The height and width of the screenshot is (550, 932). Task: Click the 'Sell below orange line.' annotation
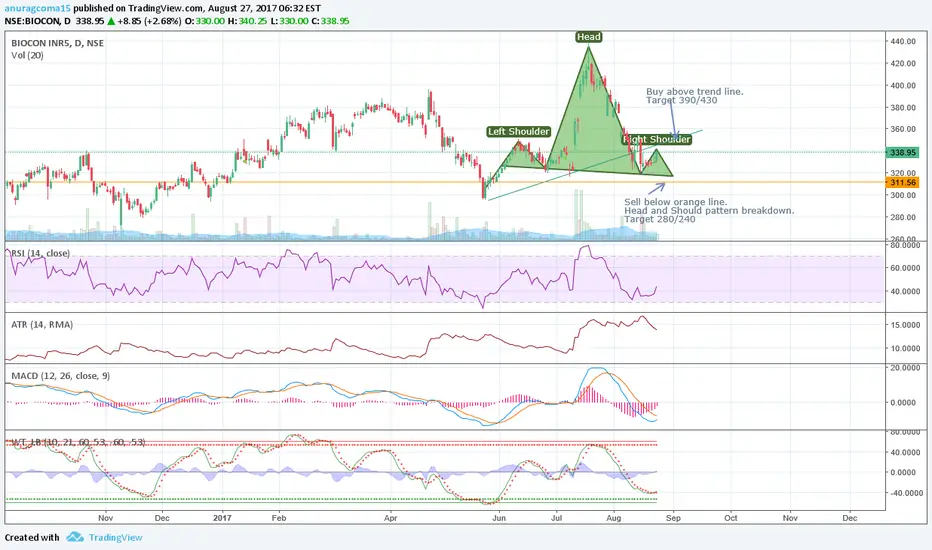pyautogui.click(x=675, y=202)
